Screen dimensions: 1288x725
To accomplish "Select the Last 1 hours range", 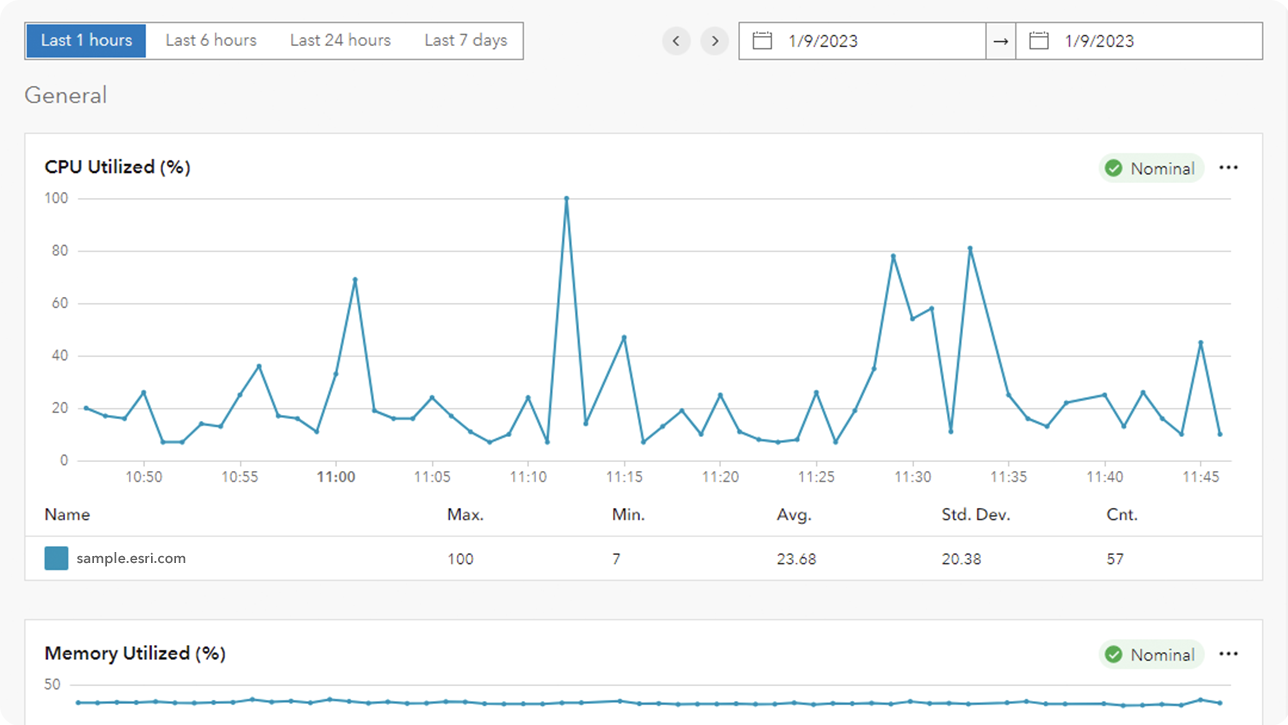I will click(x=86, y=41).
